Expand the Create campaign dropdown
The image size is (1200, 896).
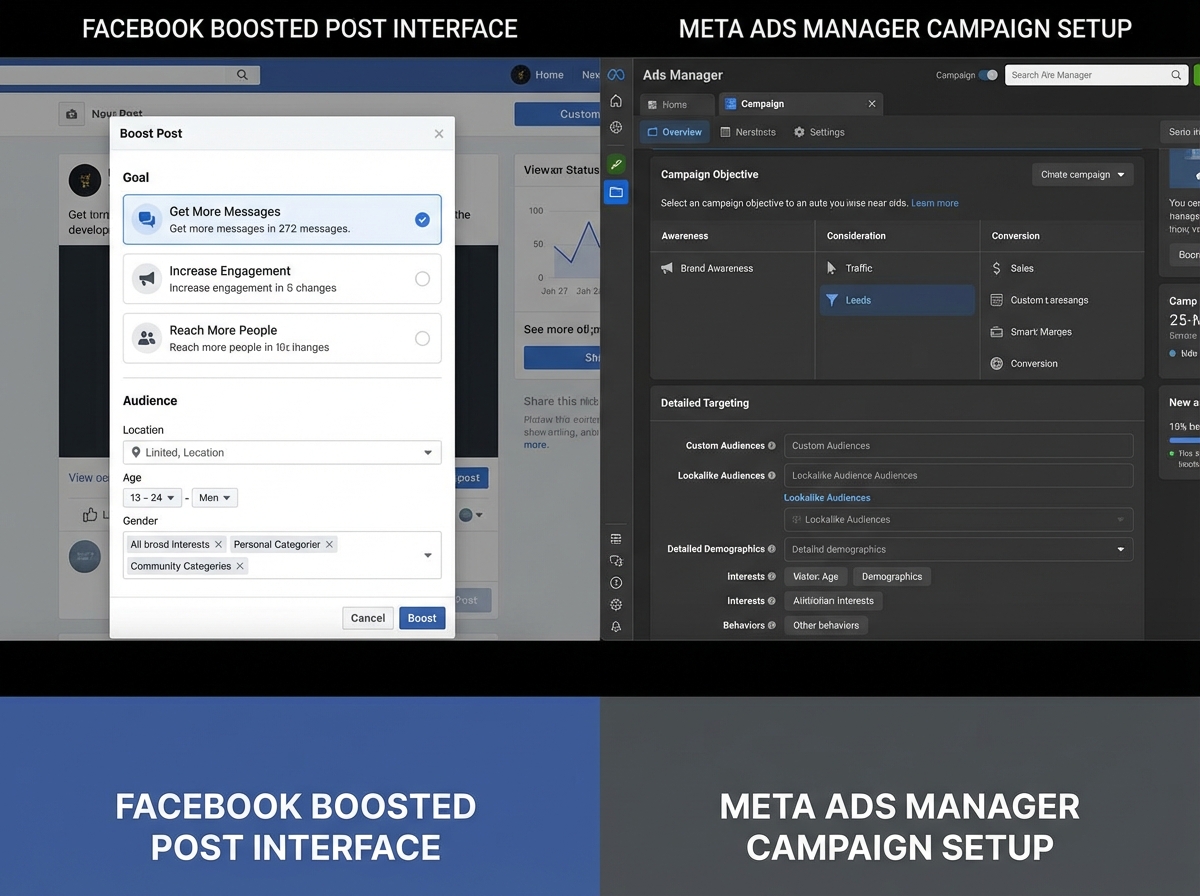pos(1082,174)
